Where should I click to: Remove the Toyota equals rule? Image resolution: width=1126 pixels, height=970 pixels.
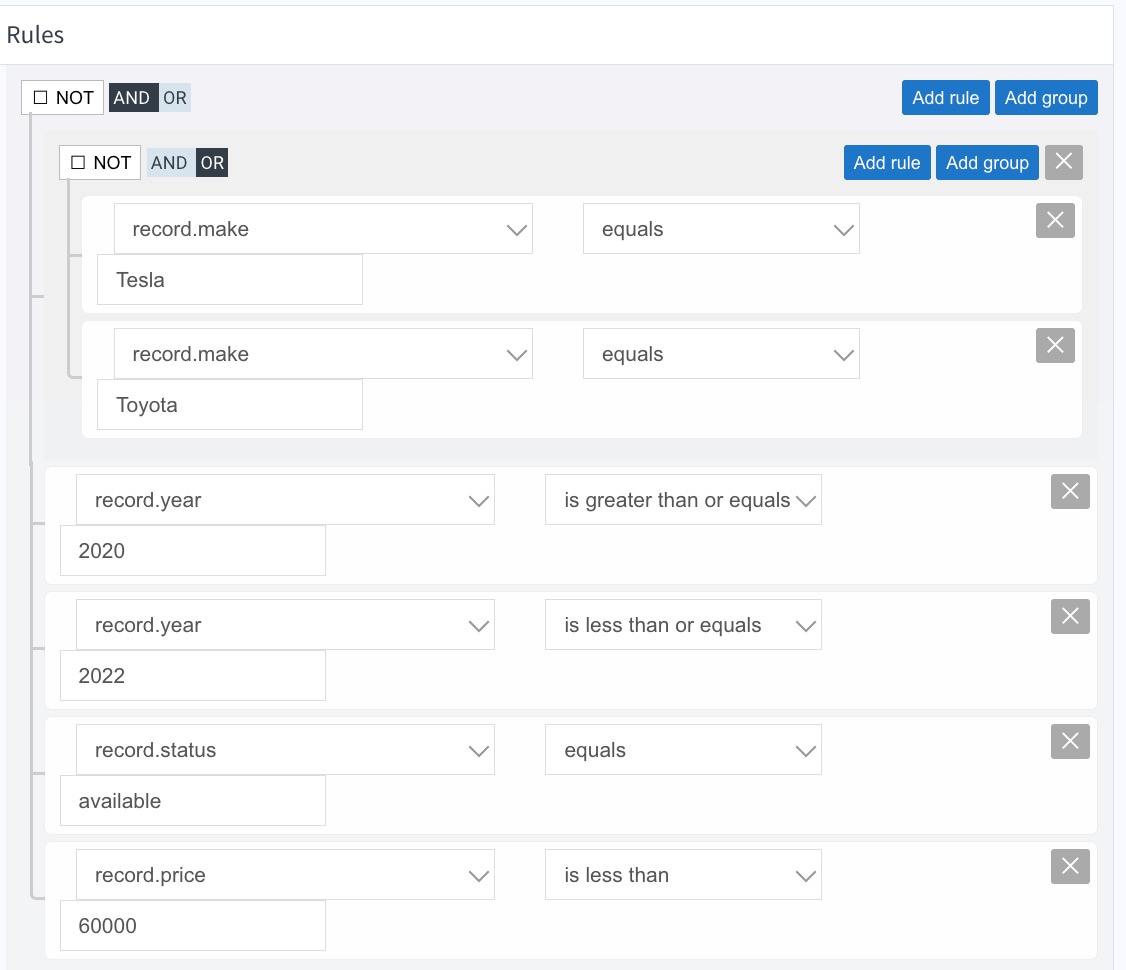(1054, 345)
